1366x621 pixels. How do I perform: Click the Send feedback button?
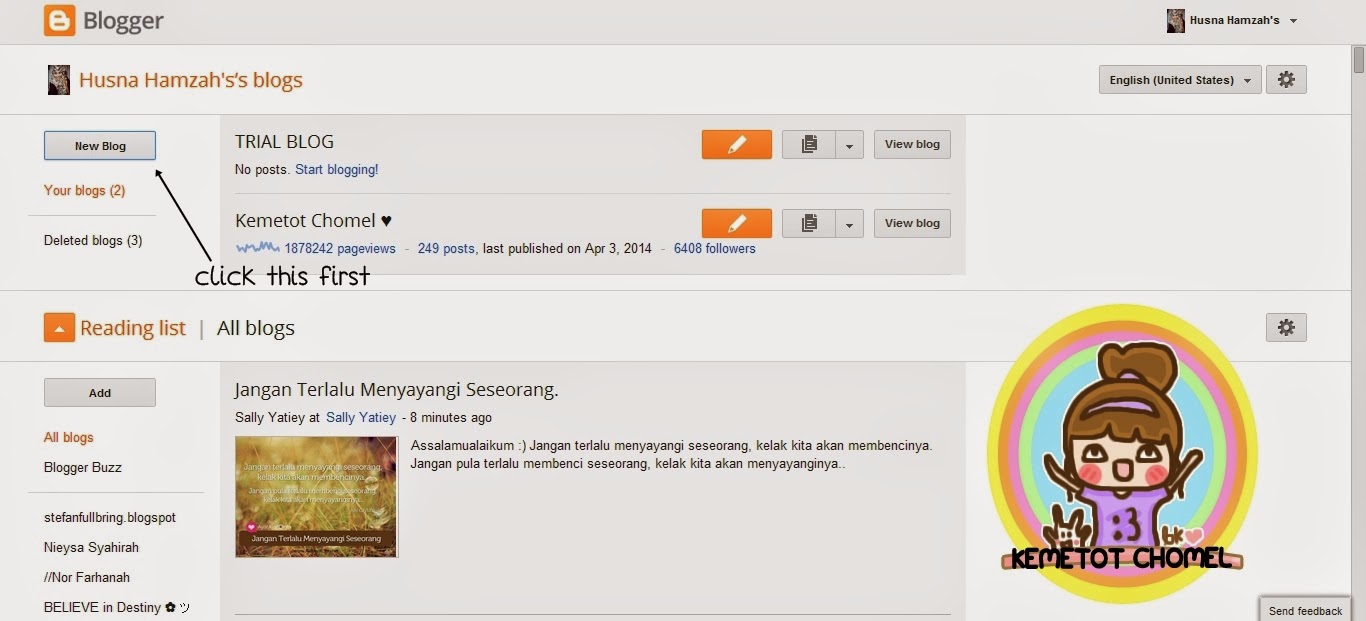[1305, 610]
